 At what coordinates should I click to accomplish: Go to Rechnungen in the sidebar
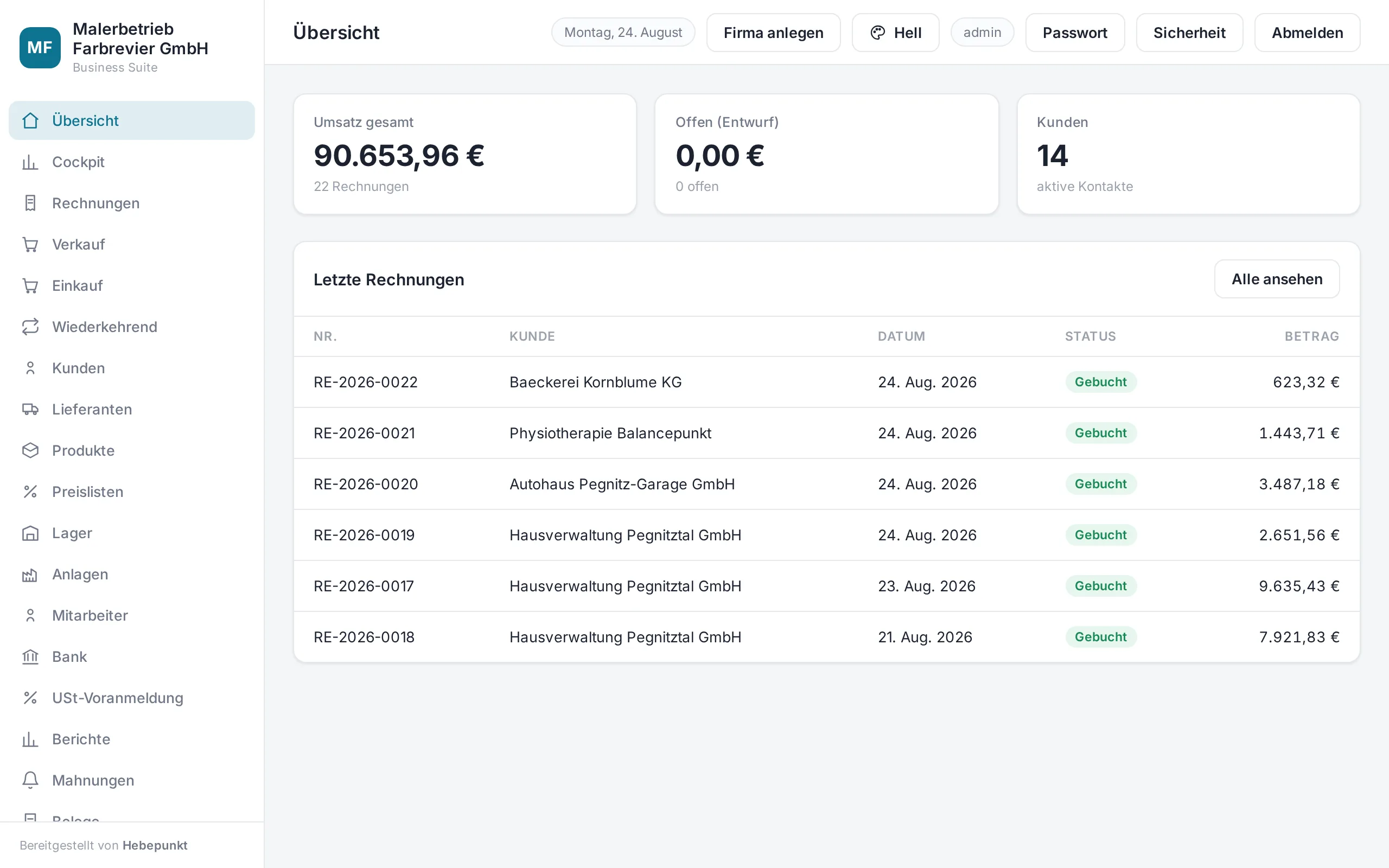pos(131,203)
